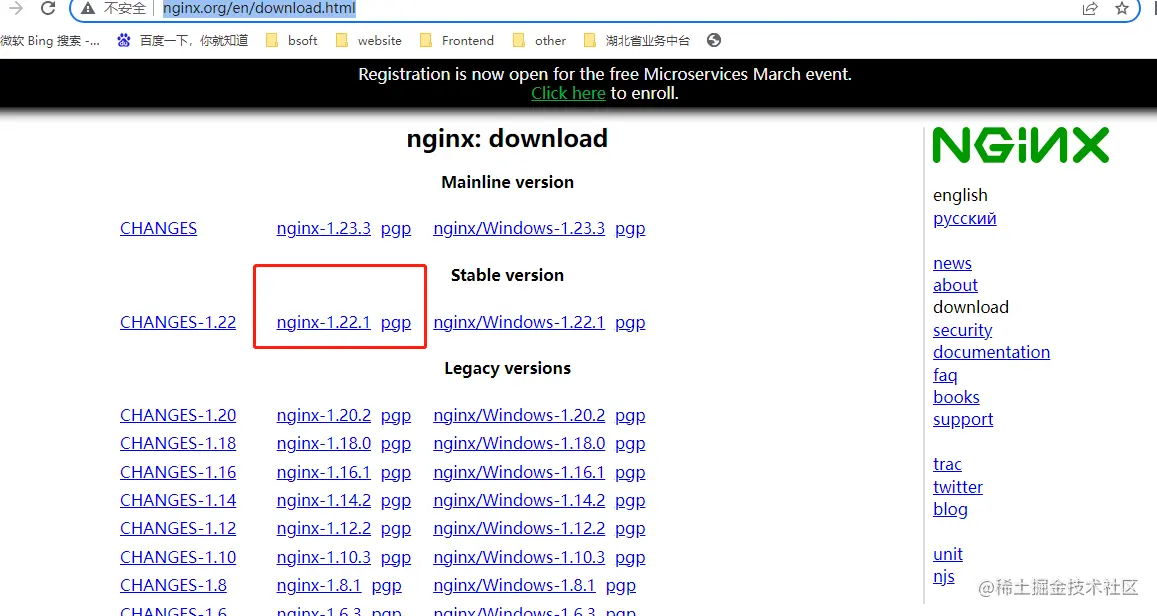Click the share page icon in address bar
This screenshot has width=1157, height=616.
coord(1090,8)
